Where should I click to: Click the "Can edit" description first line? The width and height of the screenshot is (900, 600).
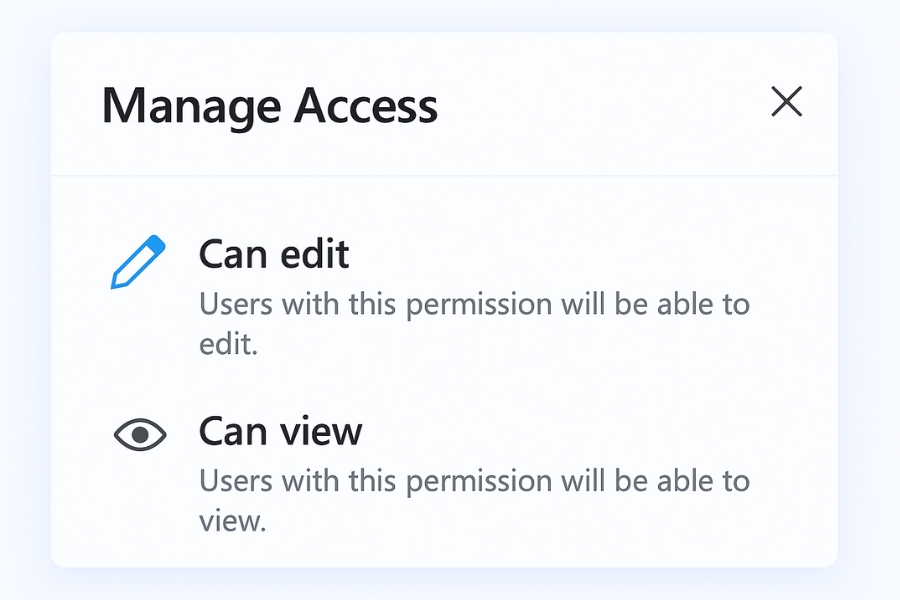pos(474,304)
